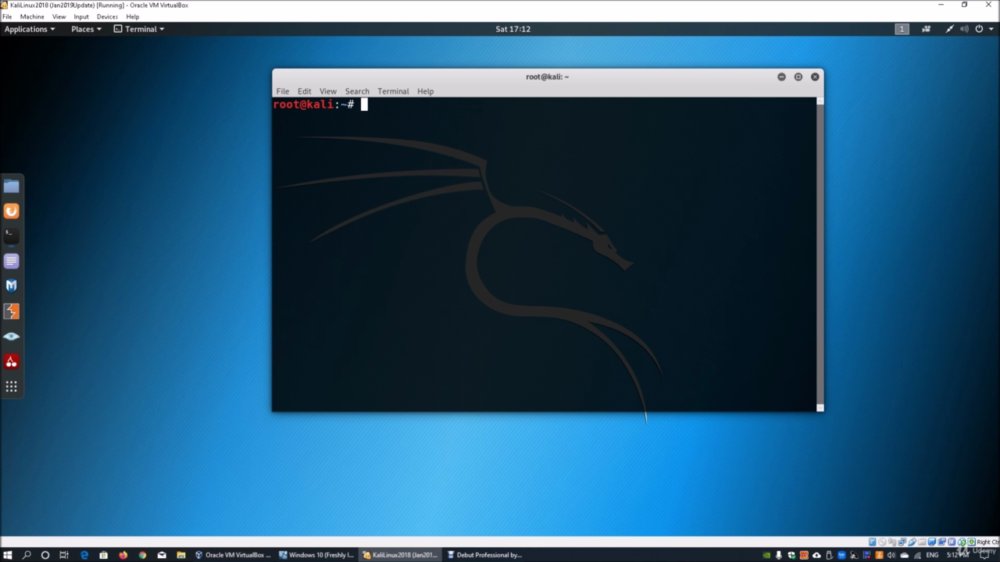
Task: Open the red Cherrytree dock icon
Action: (11, 362)
